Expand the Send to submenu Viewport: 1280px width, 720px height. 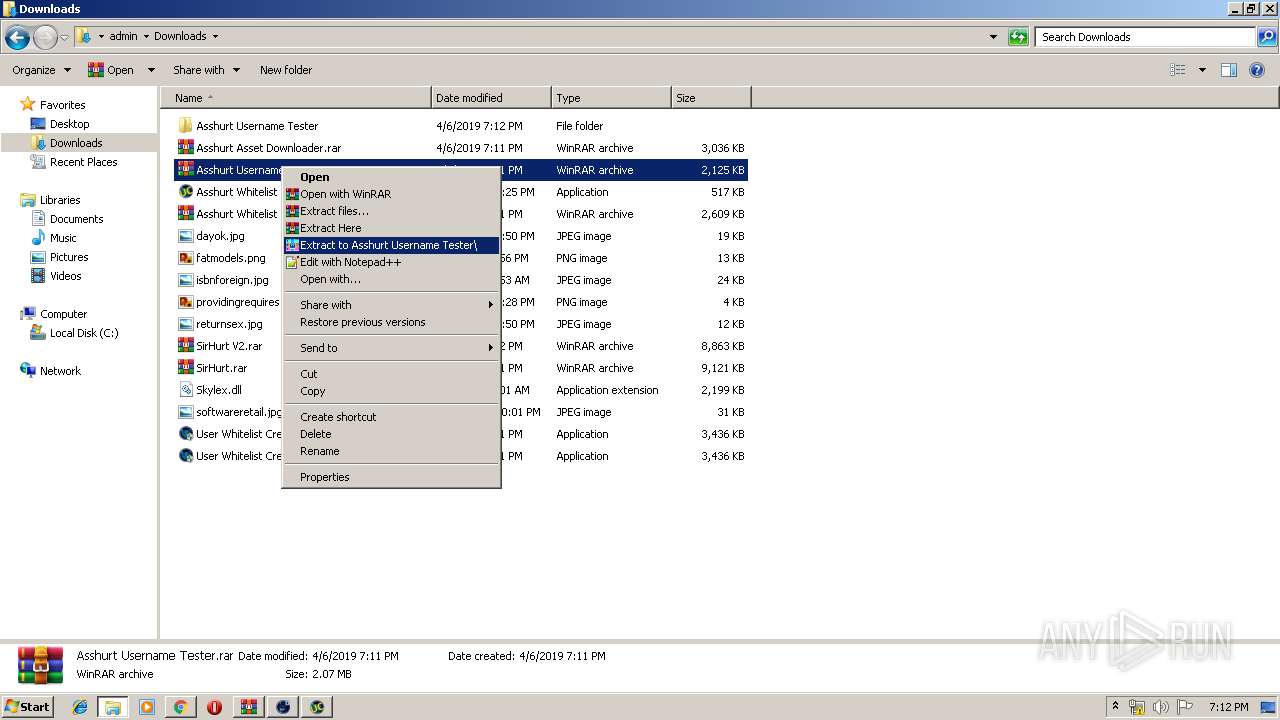(391, 348)
